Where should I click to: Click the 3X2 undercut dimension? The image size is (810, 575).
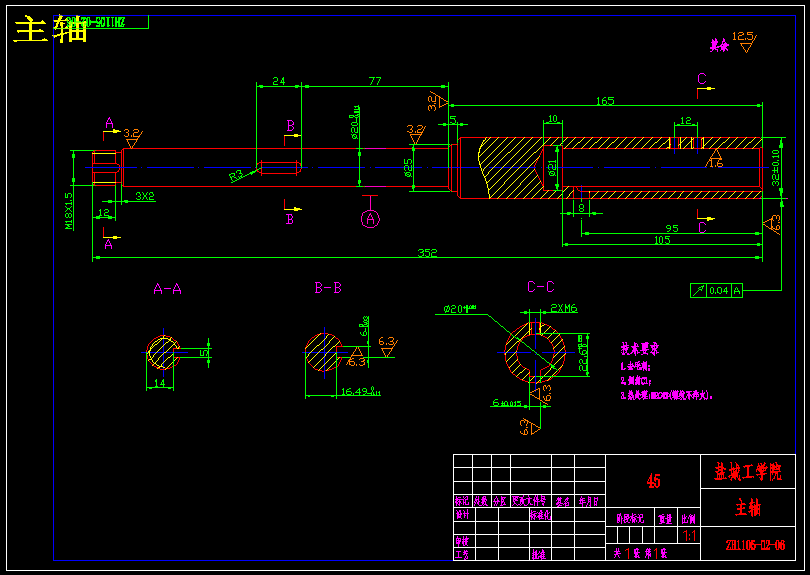coord(145,196)
